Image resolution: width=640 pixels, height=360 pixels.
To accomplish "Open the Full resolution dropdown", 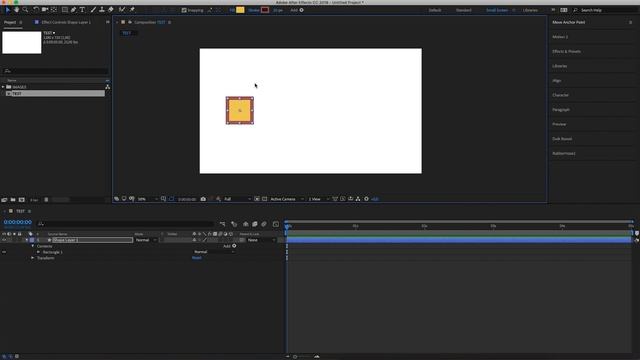I will click(x=237, y=199).
